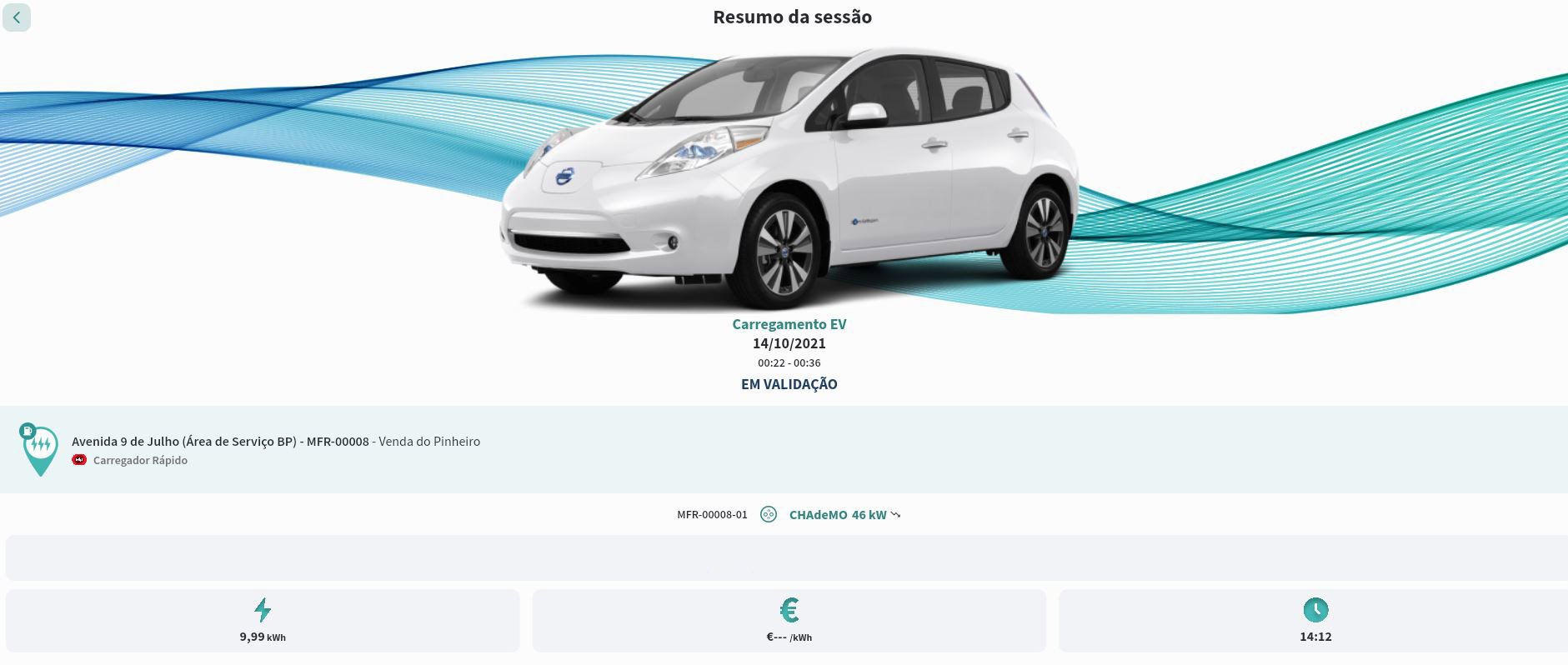Click the CHAdeMO connector plug icon
Viewport: 1568px width, 665px height.
pyautogui.click(x=769, y=515)
